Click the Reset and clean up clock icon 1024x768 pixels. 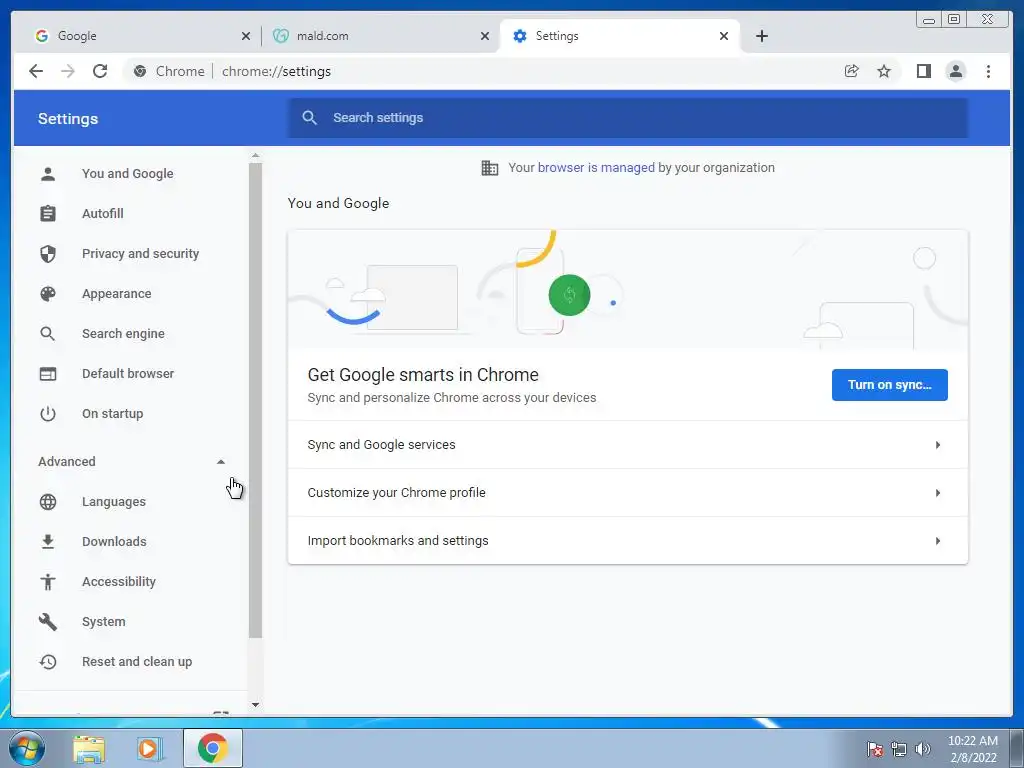pyautogui.click(x=48, y=662)
